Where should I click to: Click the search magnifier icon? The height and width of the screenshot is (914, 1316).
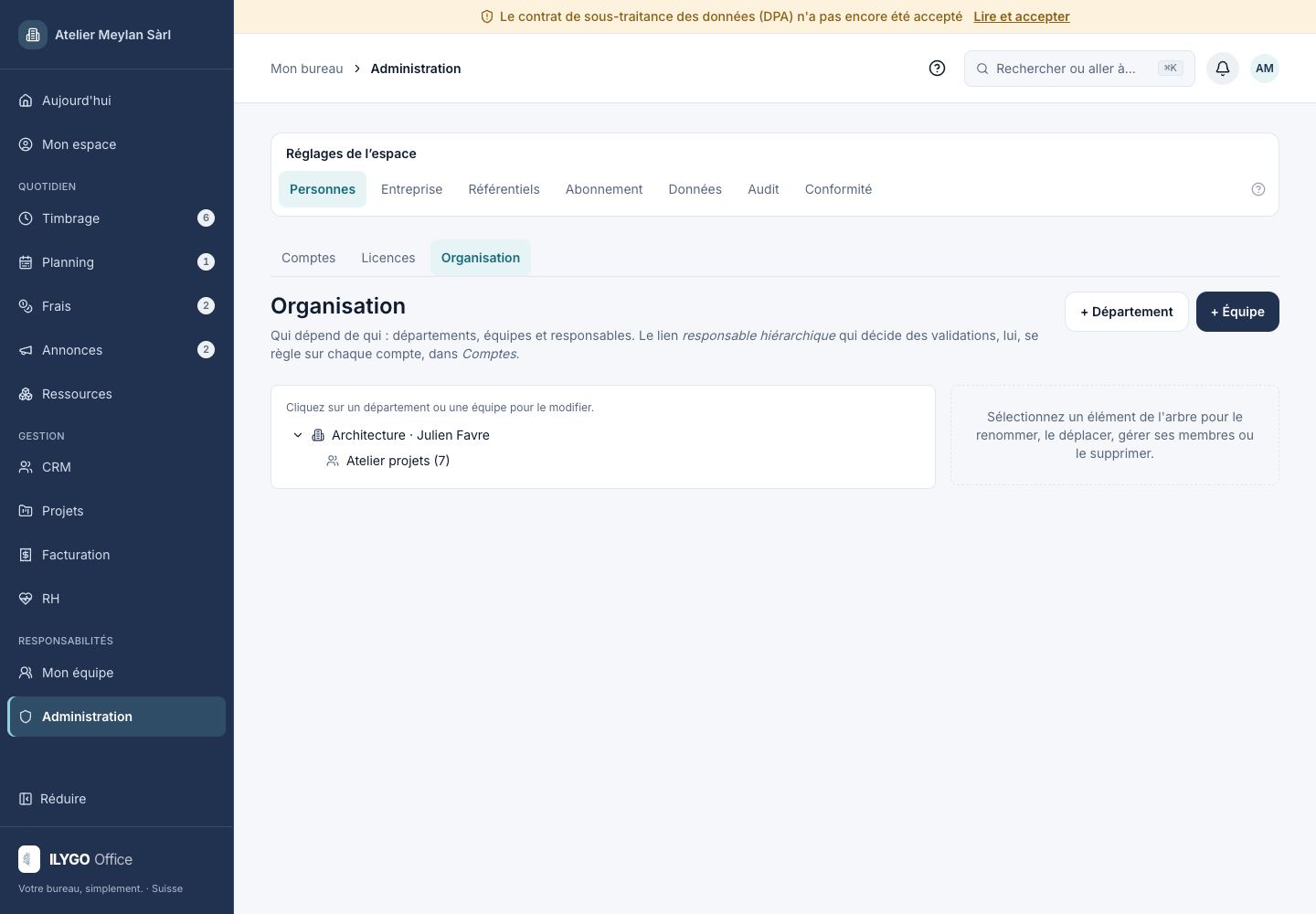(x=982, y=69)
